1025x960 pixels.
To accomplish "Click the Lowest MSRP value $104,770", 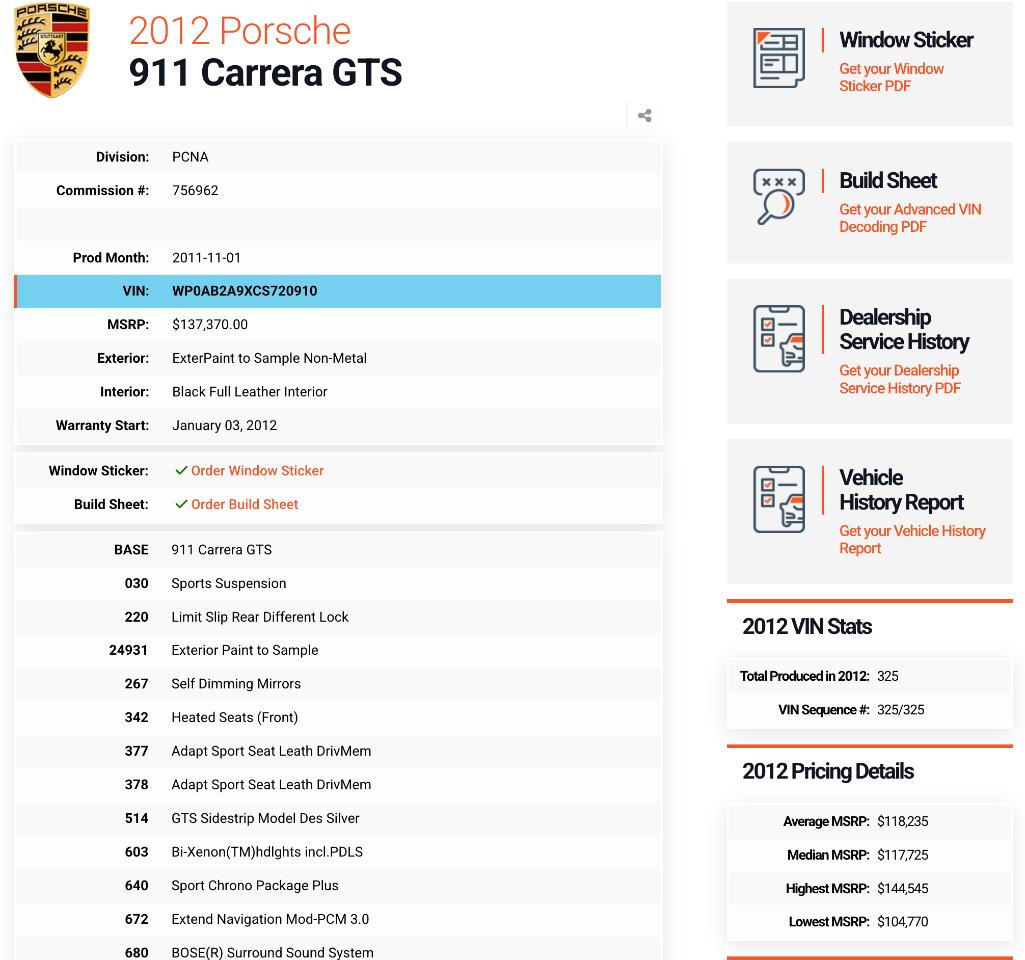I will coord(903,922).
